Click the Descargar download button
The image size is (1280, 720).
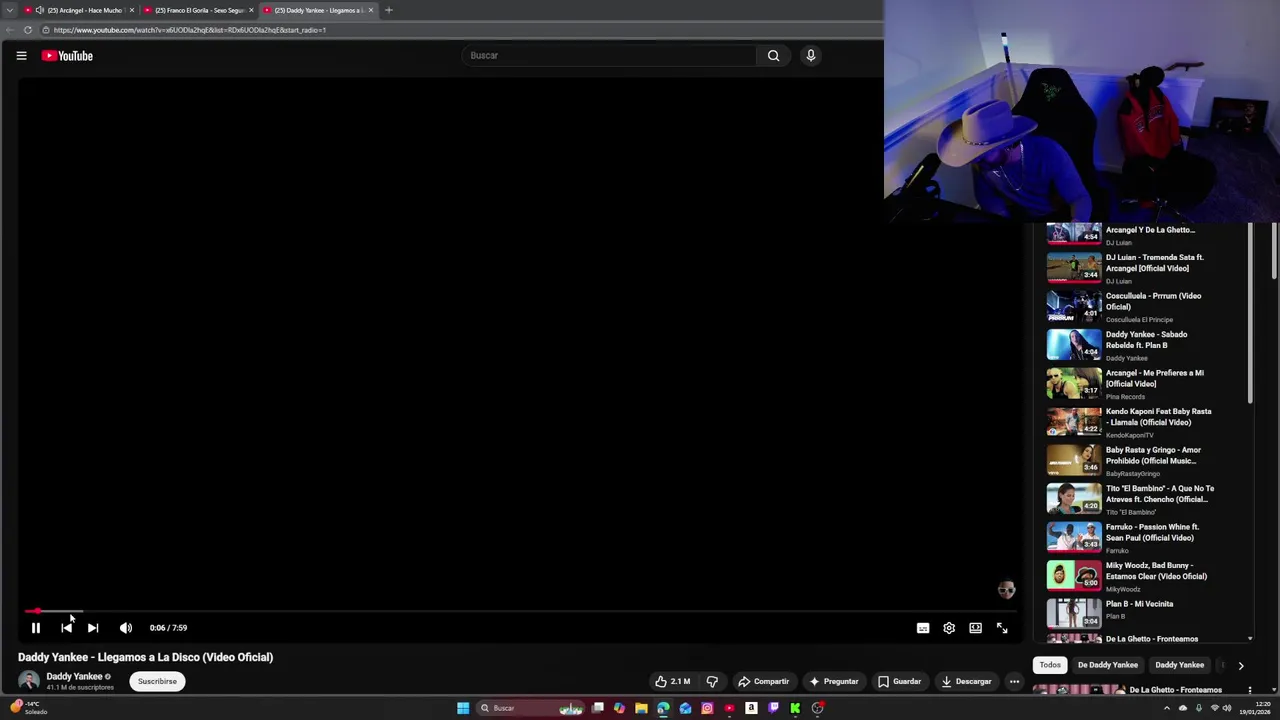pyautogui.click(x=966, y=682)
